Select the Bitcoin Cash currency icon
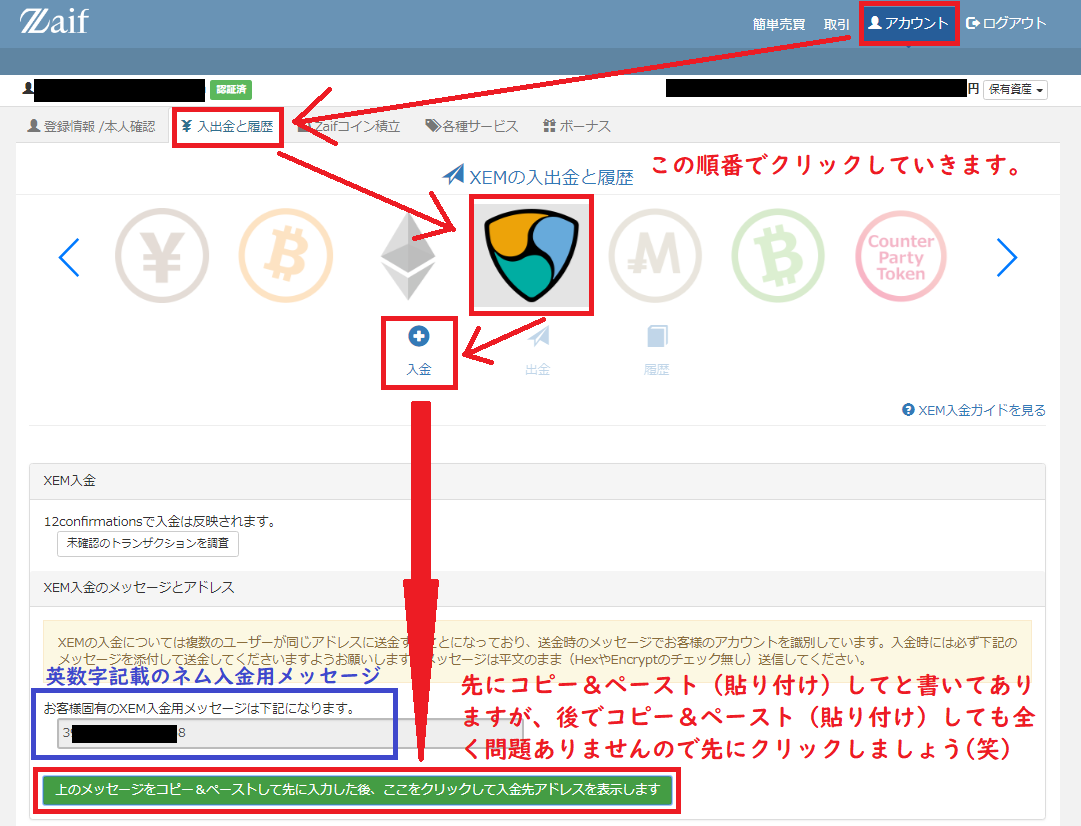The image size is (1081, 826). [778, 255]
